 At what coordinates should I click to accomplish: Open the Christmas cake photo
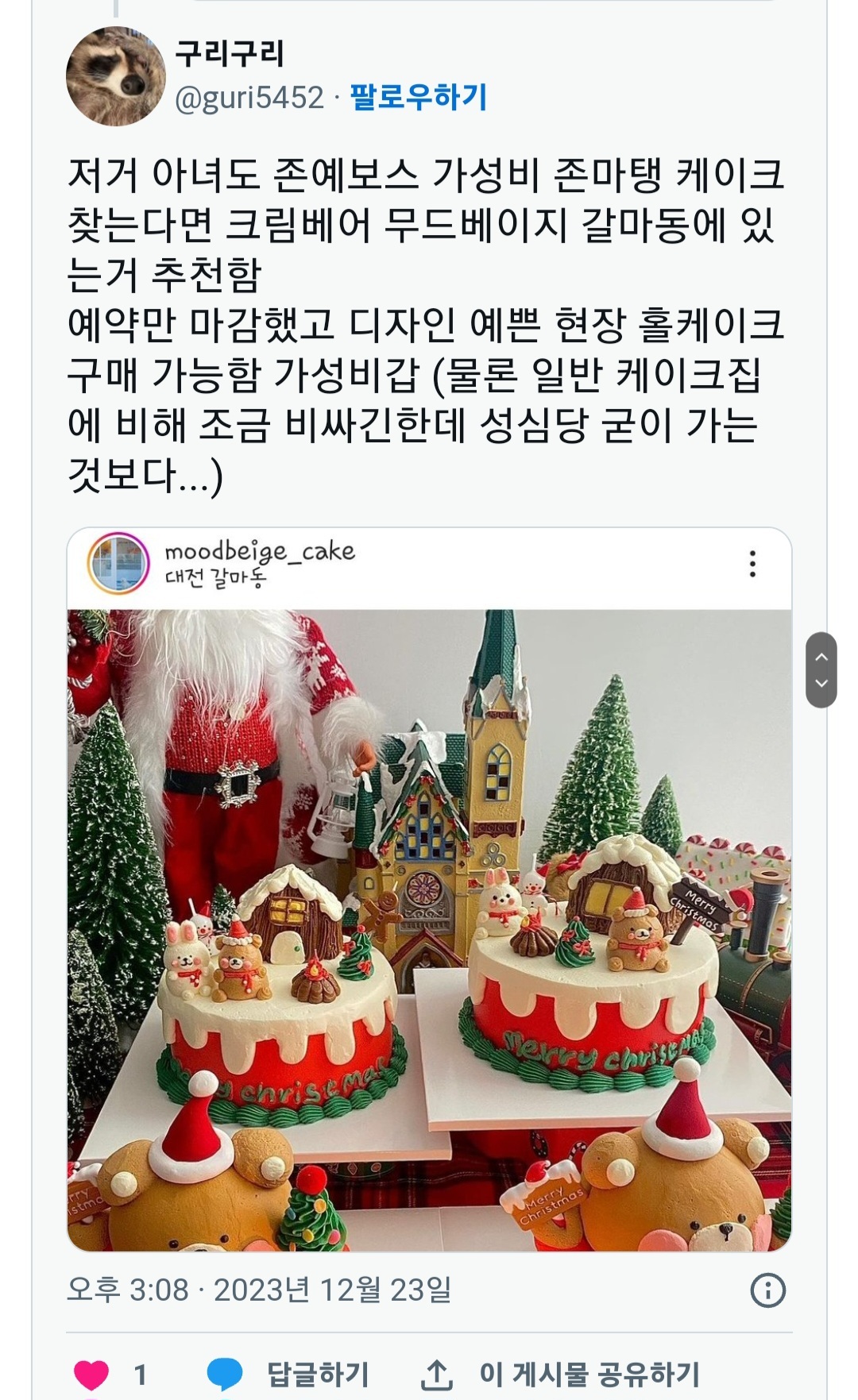[429, 930]
